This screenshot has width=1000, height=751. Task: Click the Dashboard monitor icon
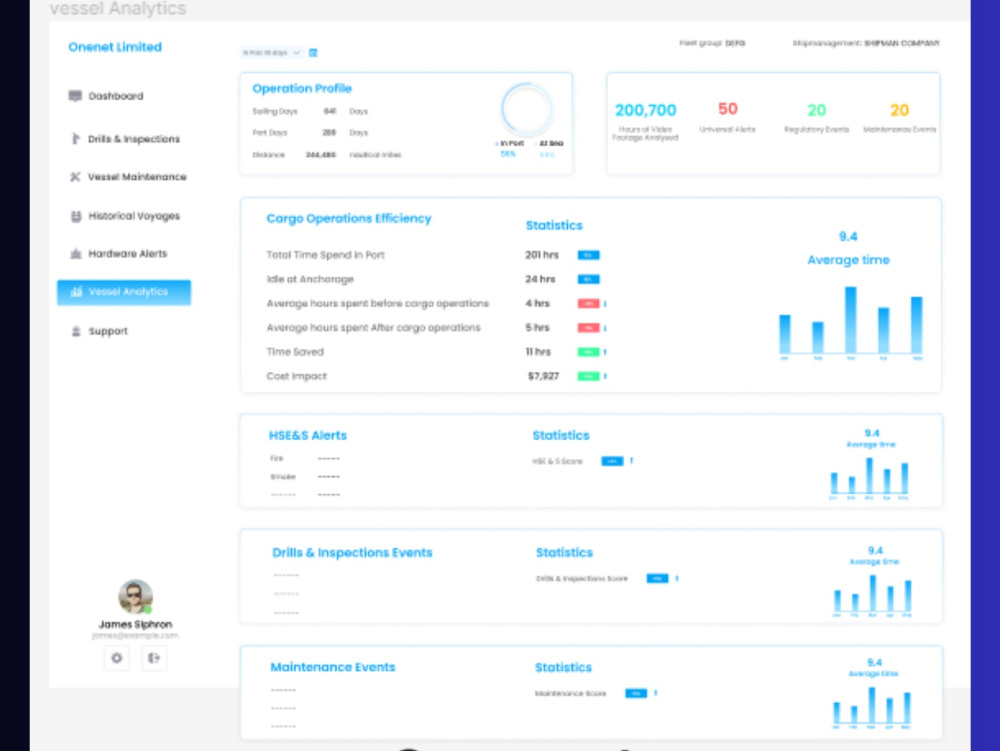75,96
